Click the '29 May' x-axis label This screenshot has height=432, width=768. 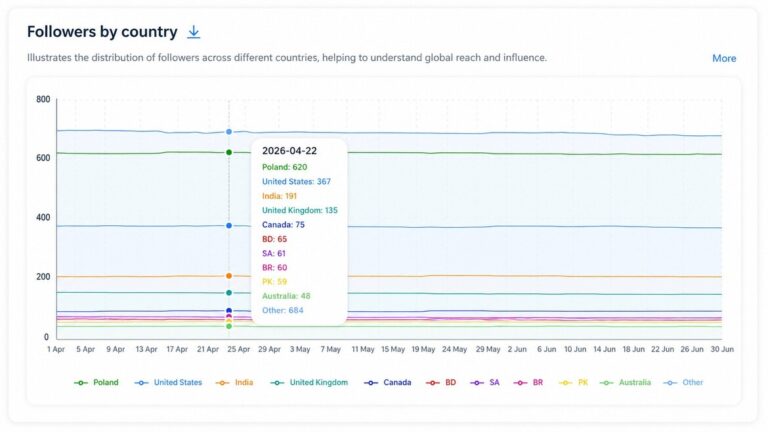pos(488,349)
